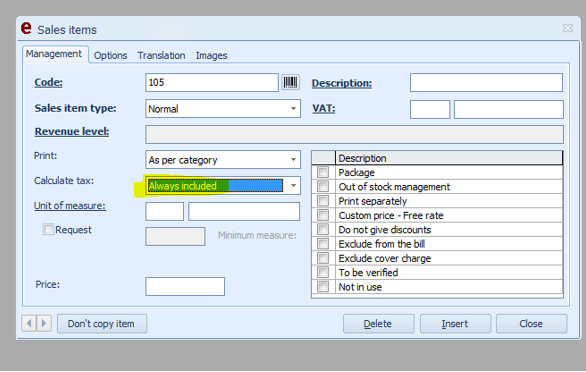Click into the Description input field

486,82
